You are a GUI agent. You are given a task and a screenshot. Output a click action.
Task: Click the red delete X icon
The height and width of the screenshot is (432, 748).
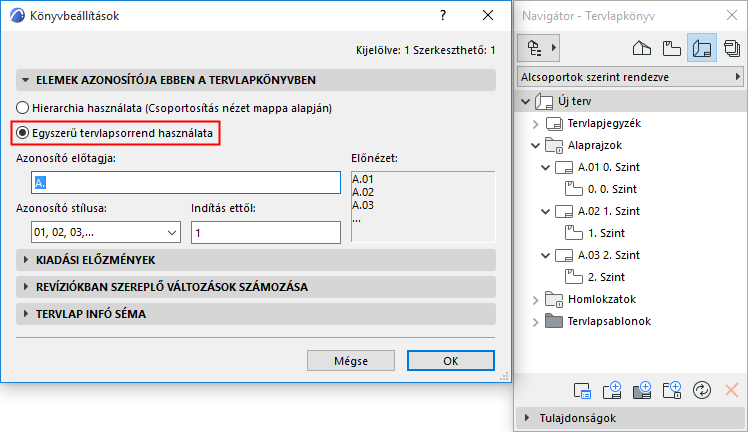click(731, 389)
